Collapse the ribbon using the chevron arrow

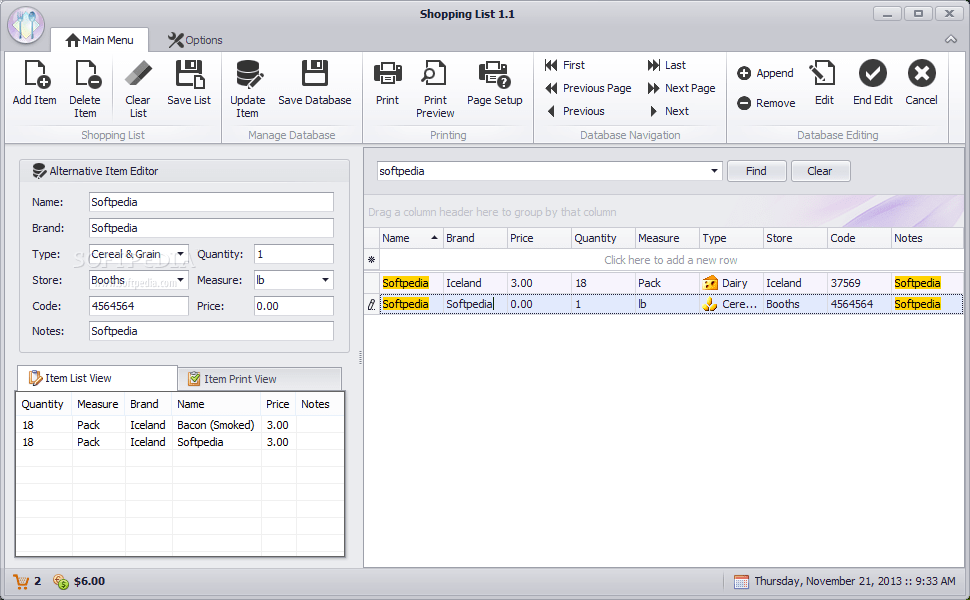click(950, 39)
